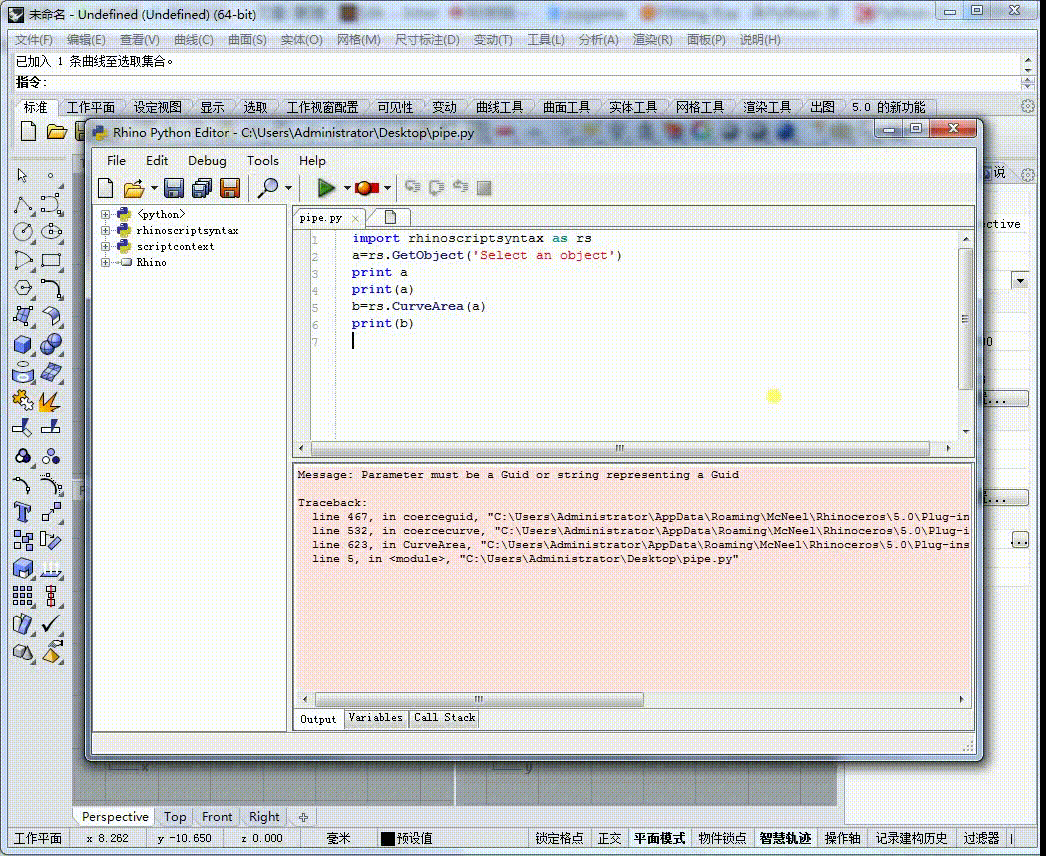Click the Explode tool icon

coord(51,400)
